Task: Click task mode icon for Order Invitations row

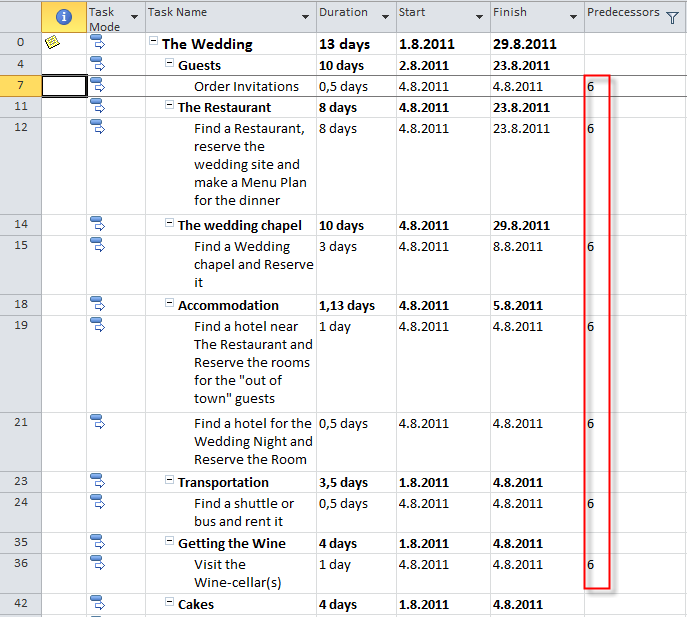Action: click(98, 87)
